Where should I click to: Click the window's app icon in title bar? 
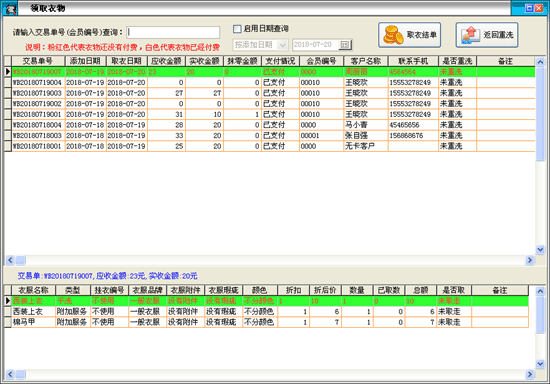point(10,8)
